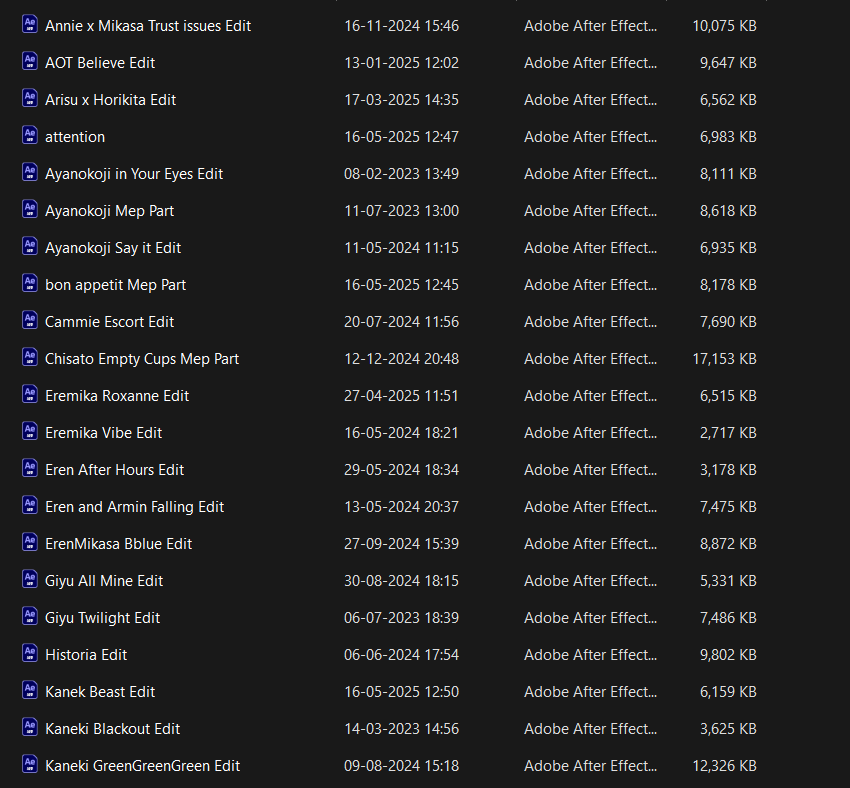Click the icon next to Eren After Hours Edit
This screenshot has height=788, width=850.
coord(29,469)
